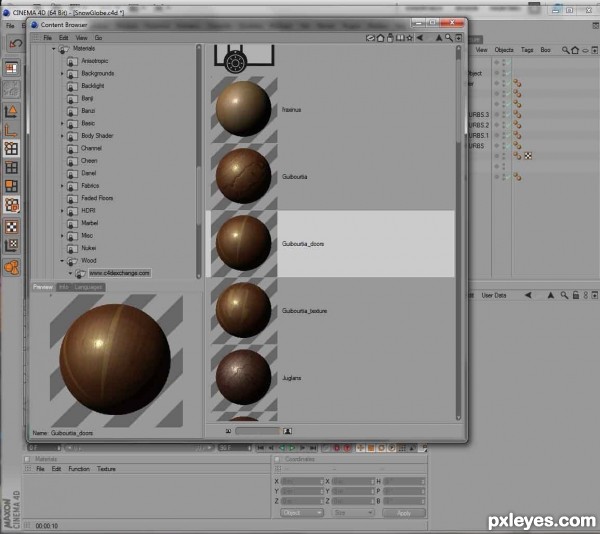600x534 pixels.
Task: Collapse the Materials folder tree node
Action: [54, 49]
